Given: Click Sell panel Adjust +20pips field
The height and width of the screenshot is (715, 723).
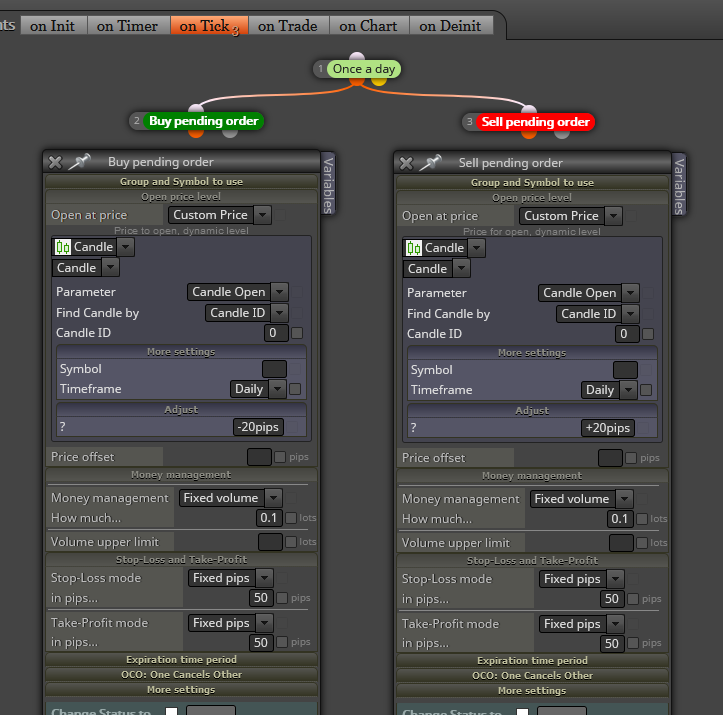Looking at the screenshot, I should pyautogui.click(x=608, y=428).
